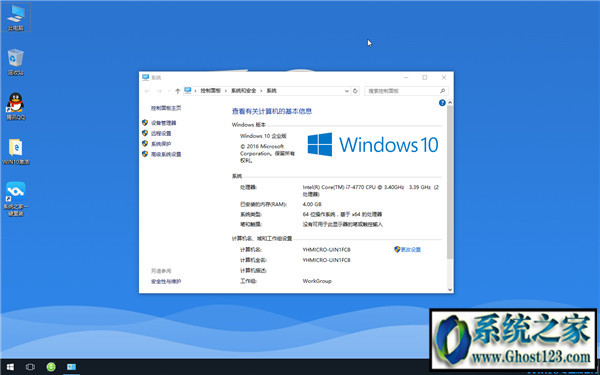Open the green browser icon on taskbar
Screen dimensions: 600x375
coord(51,367)
